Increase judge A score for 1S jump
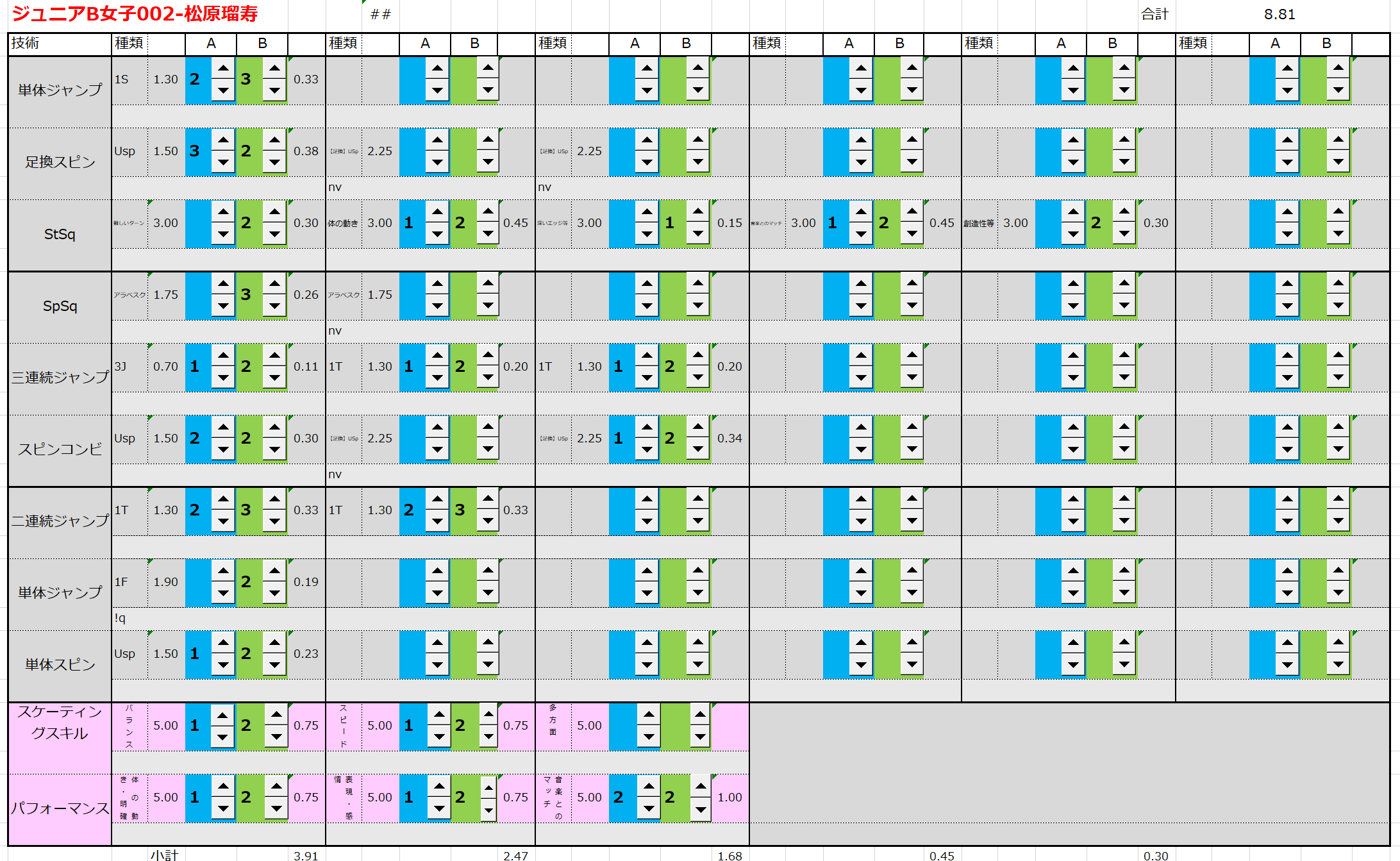Viewport: 1400px width, 861px height. (x=223, y=68)
